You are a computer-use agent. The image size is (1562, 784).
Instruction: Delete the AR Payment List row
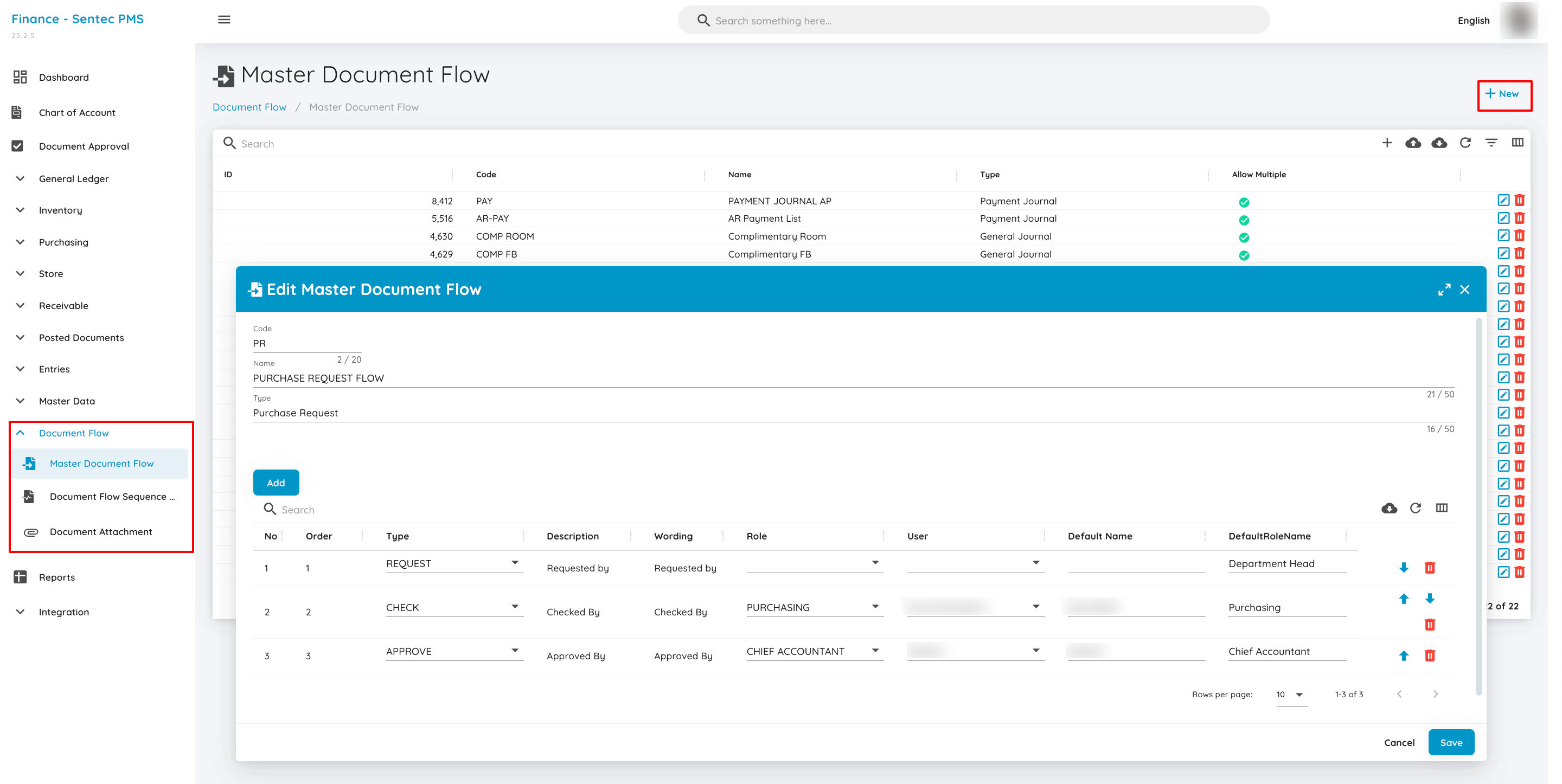(x=1520, y=219)
